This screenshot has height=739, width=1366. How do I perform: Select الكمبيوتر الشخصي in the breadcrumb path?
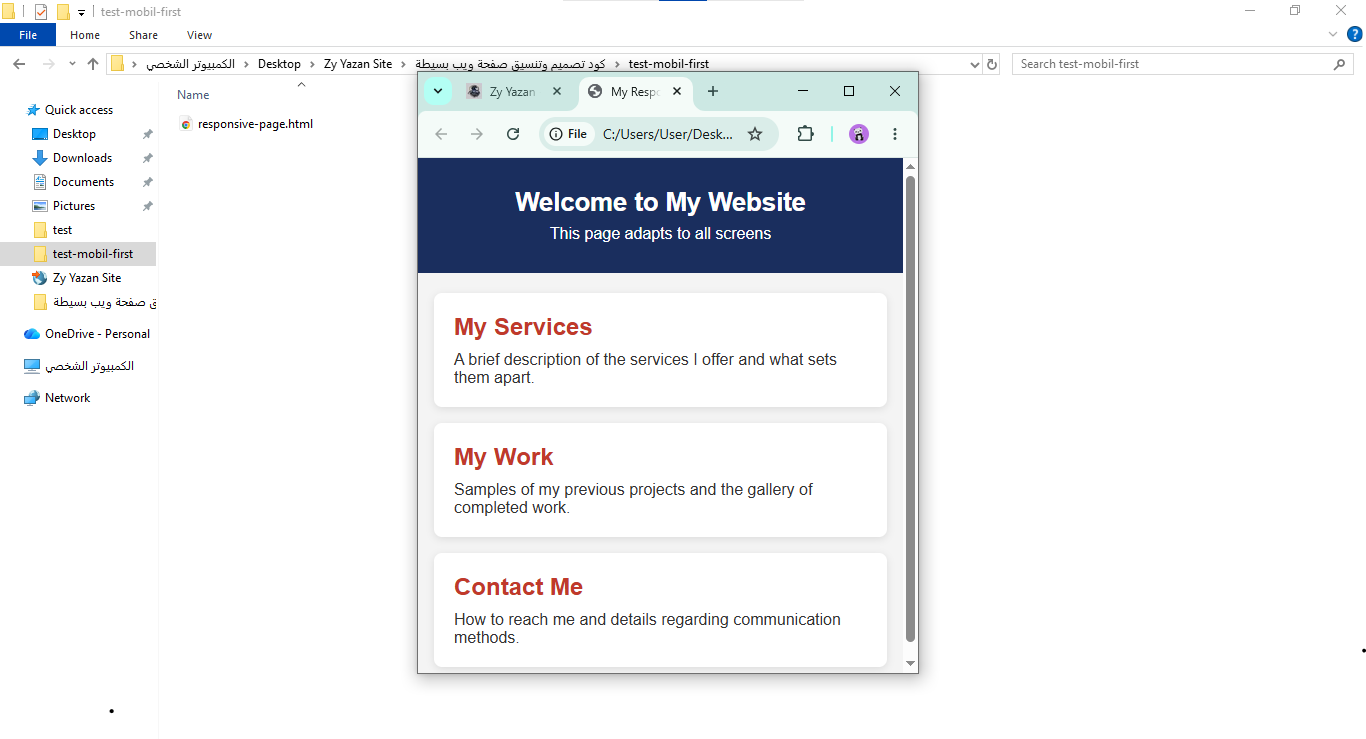(x=191, y=64)
